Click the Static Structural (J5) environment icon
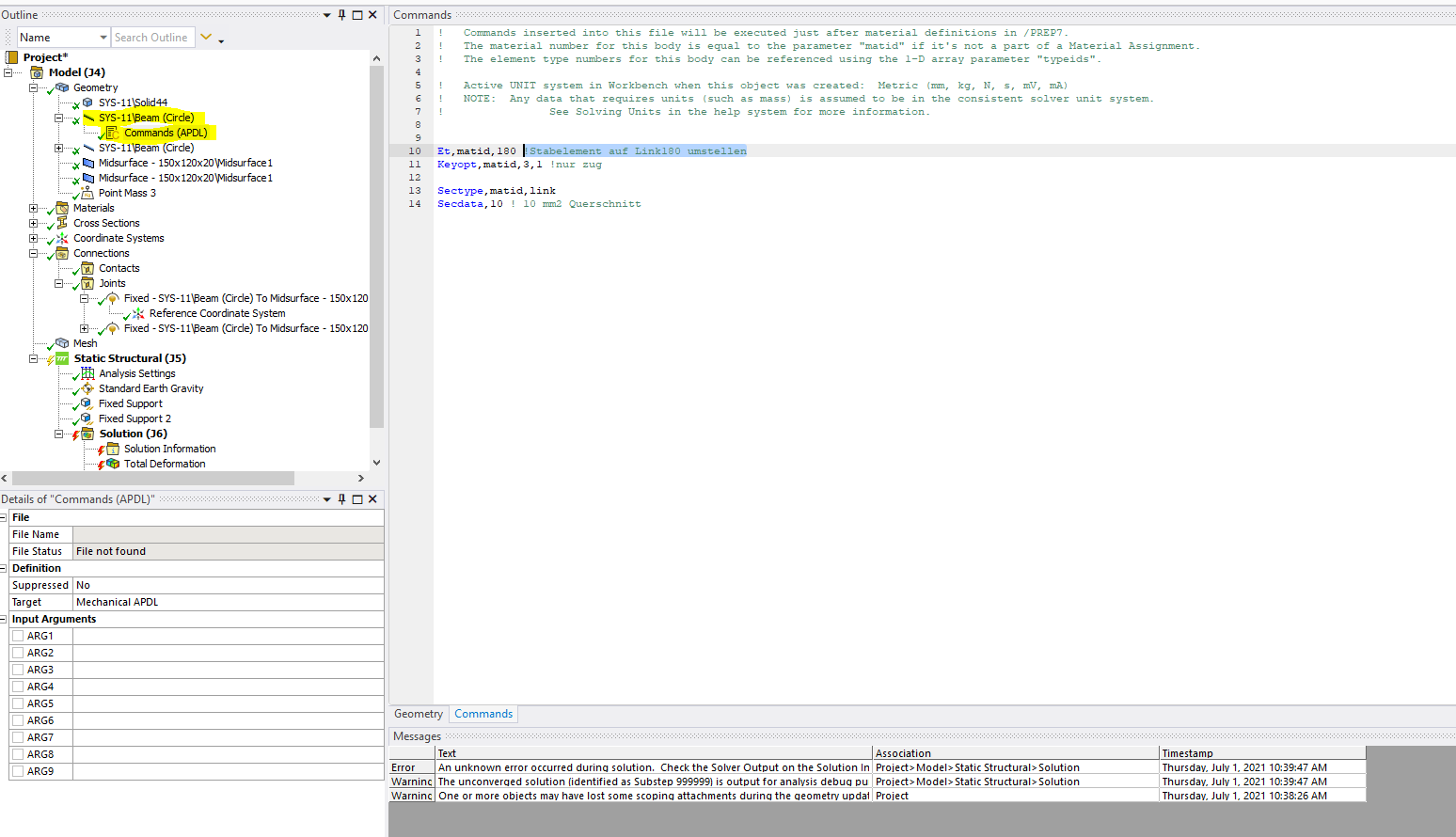The width and height of the screenshot is (1456, 837). [62, 358]
